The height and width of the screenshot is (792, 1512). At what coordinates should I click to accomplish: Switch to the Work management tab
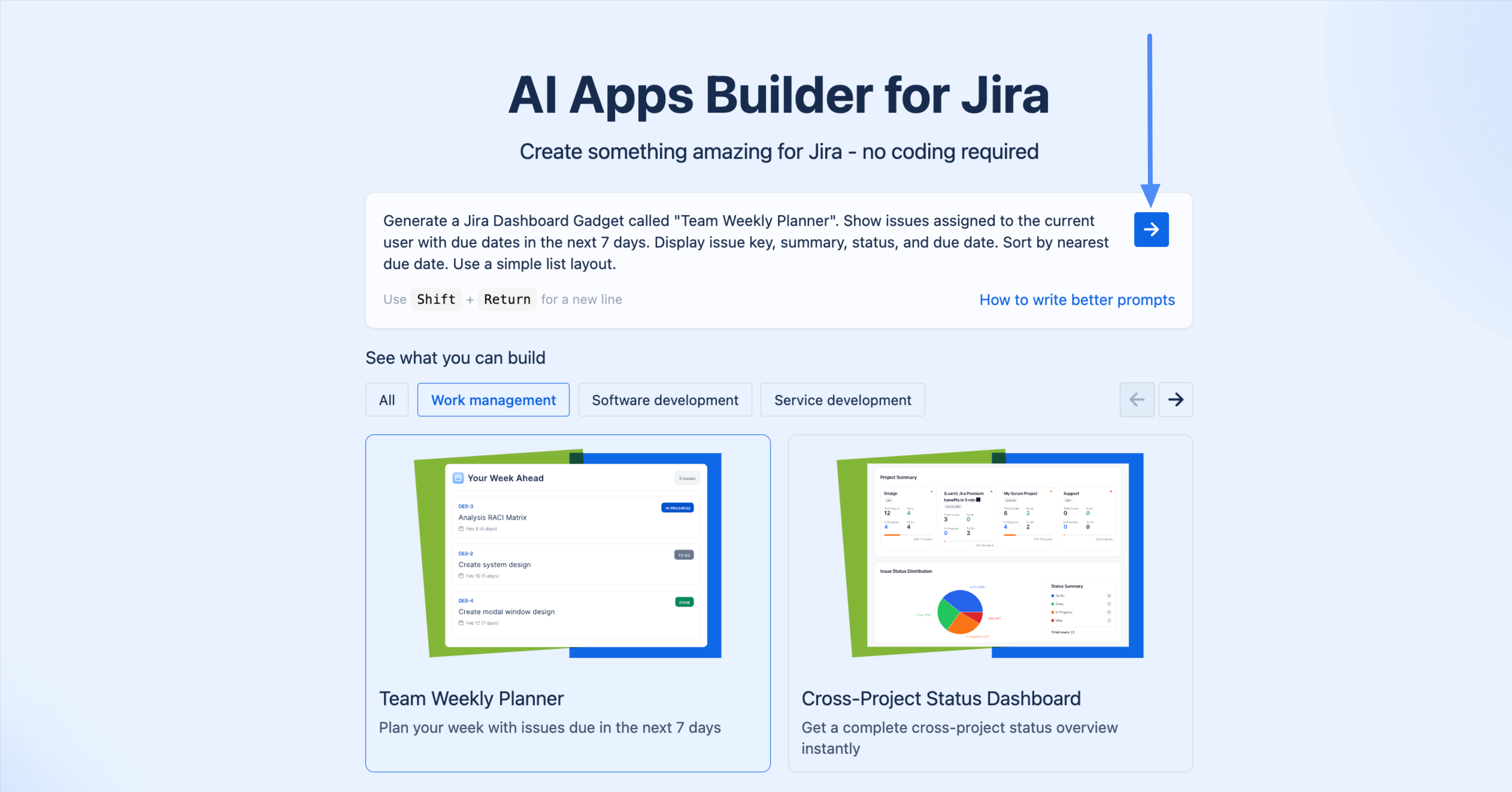click(493, 400)
